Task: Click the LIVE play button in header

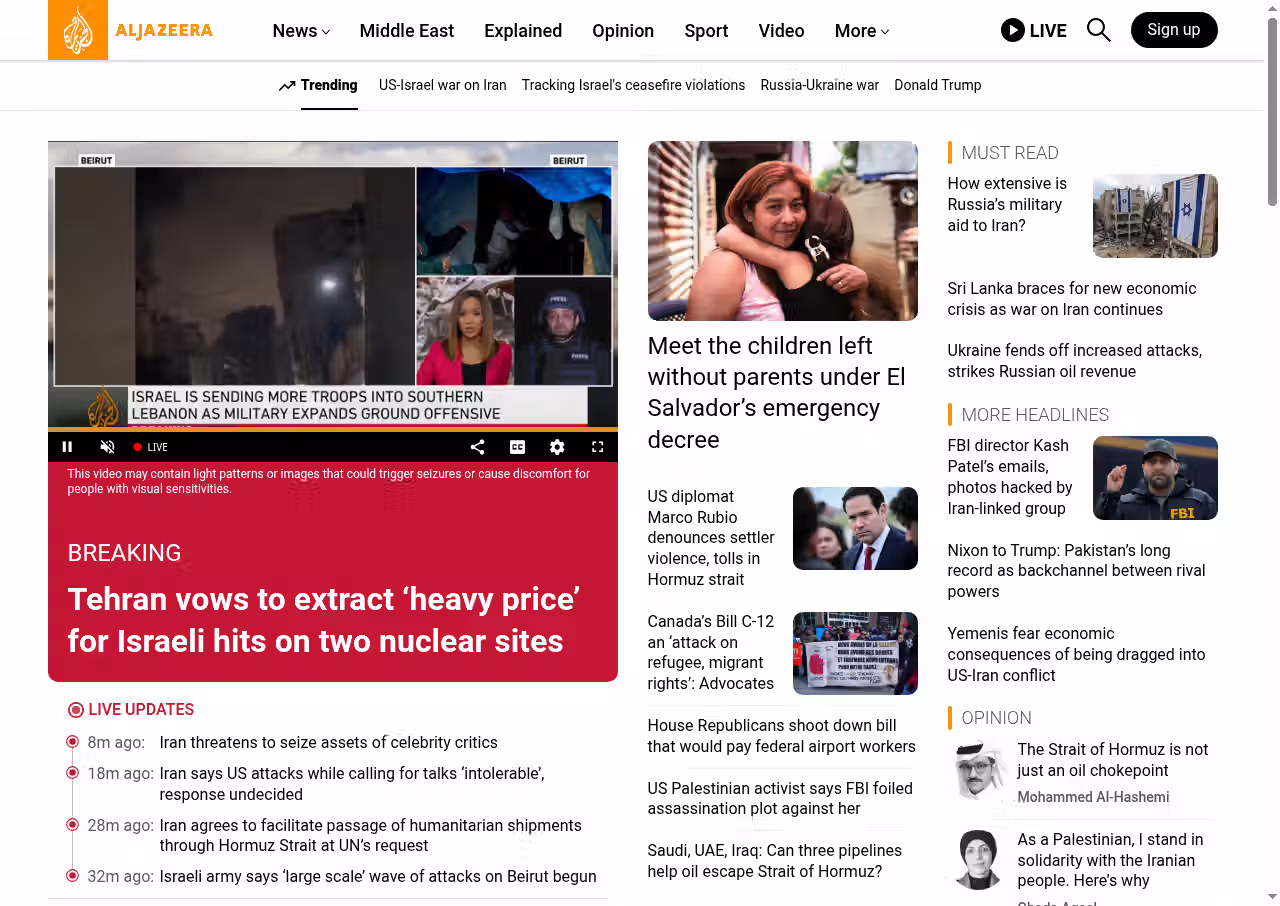Action: tap(1034, 30)
